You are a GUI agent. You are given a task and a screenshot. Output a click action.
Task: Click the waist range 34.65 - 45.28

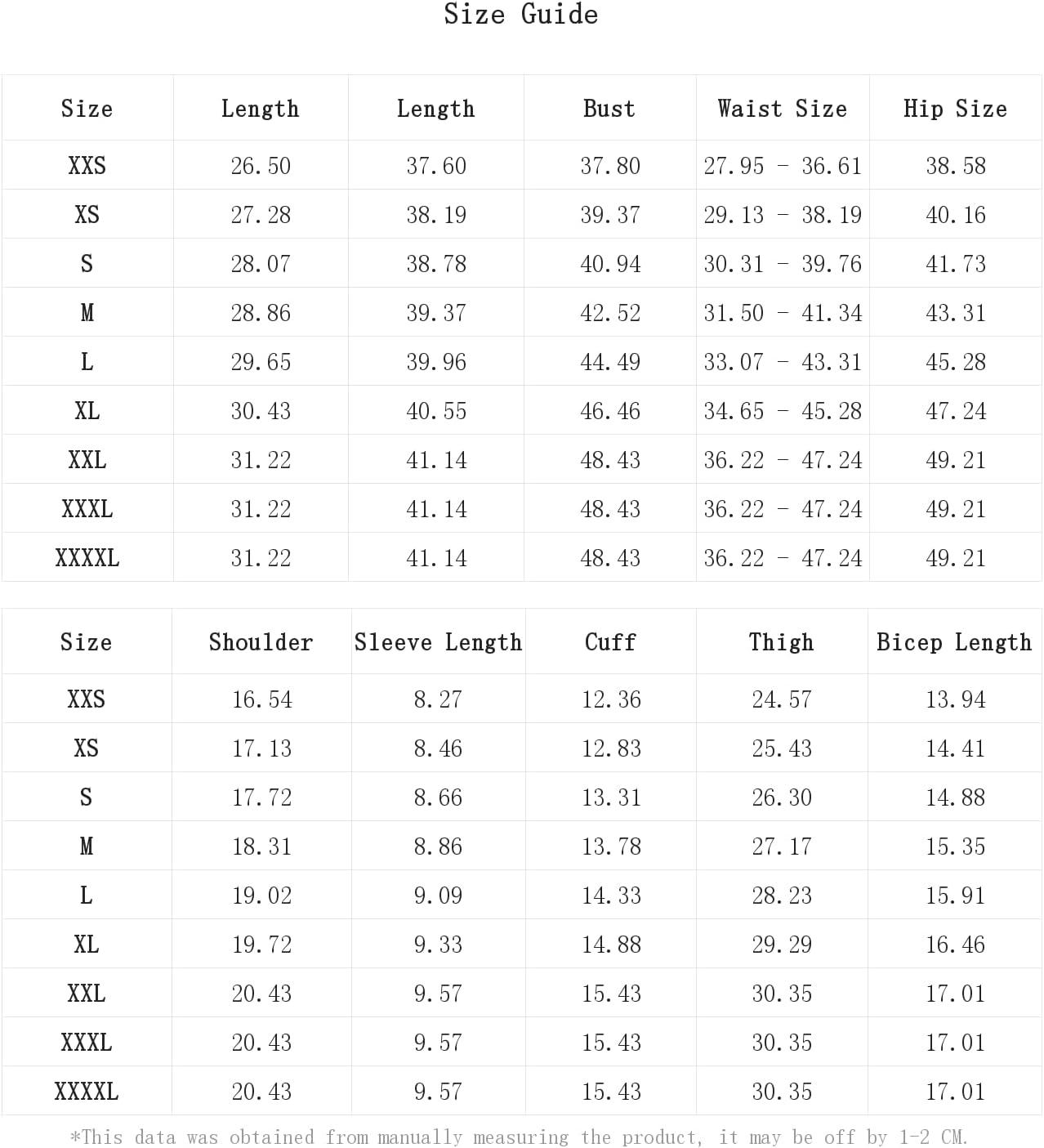coord(783,411)
